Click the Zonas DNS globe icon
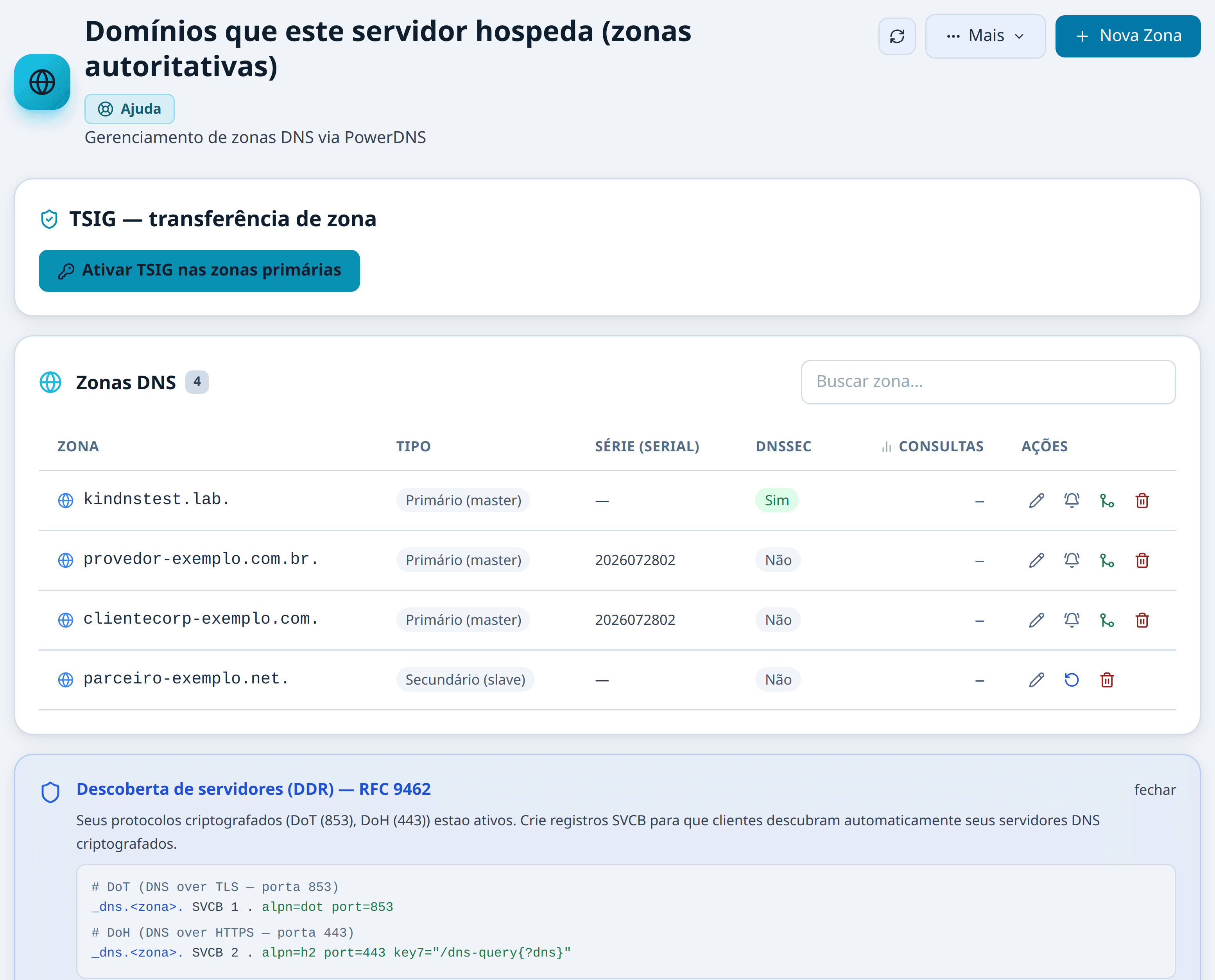This screenshot has height=980, width=1215. pos(50,382)
